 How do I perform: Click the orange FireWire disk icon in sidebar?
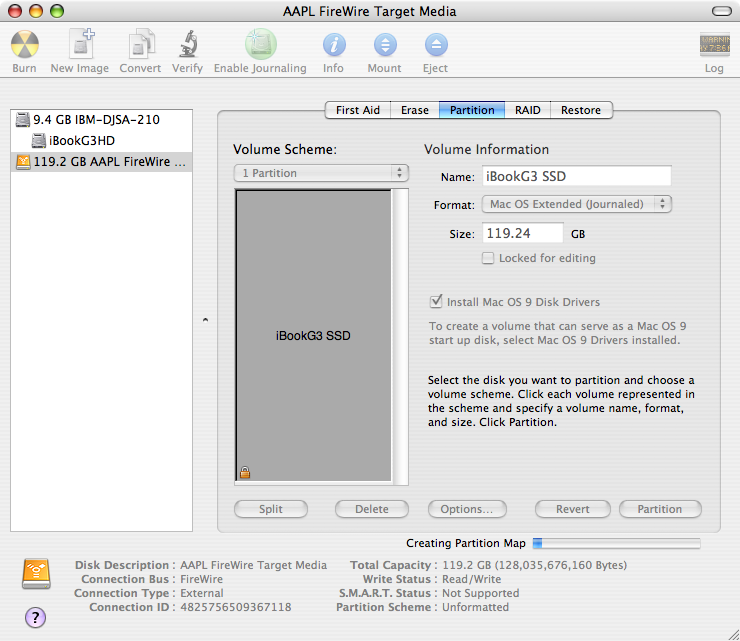(23, 161)
